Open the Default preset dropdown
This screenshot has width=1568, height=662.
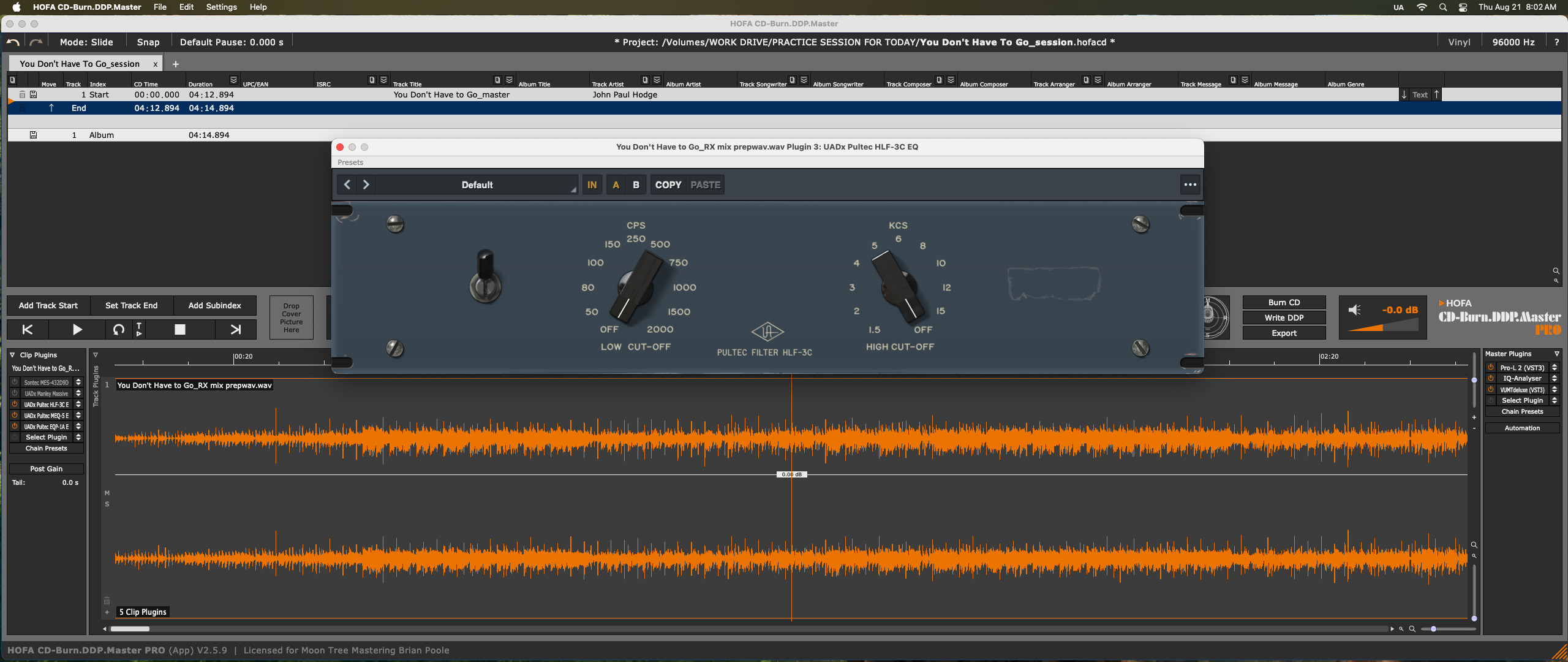point(477,185)
